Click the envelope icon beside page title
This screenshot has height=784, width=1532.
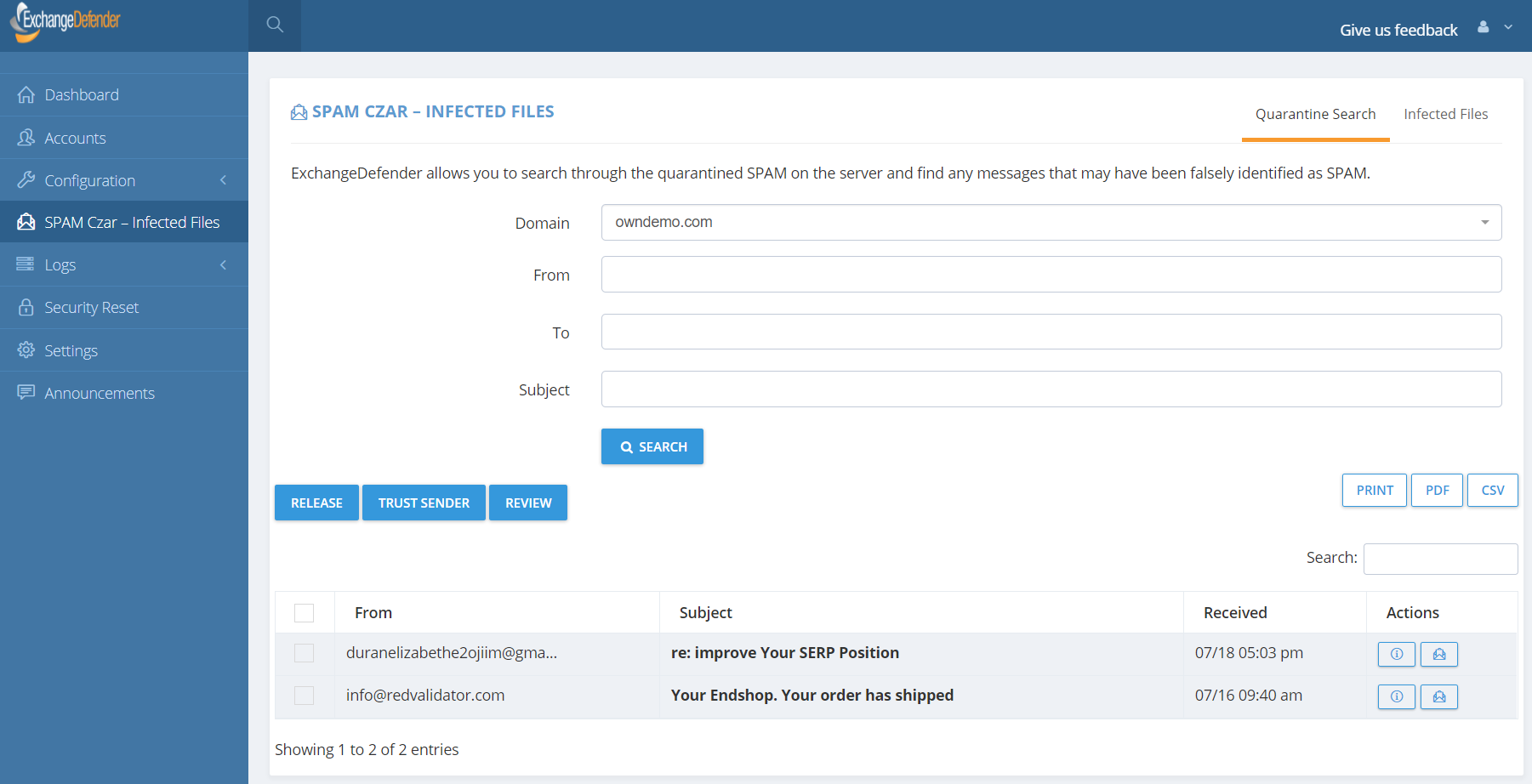[x=299, y=112]
